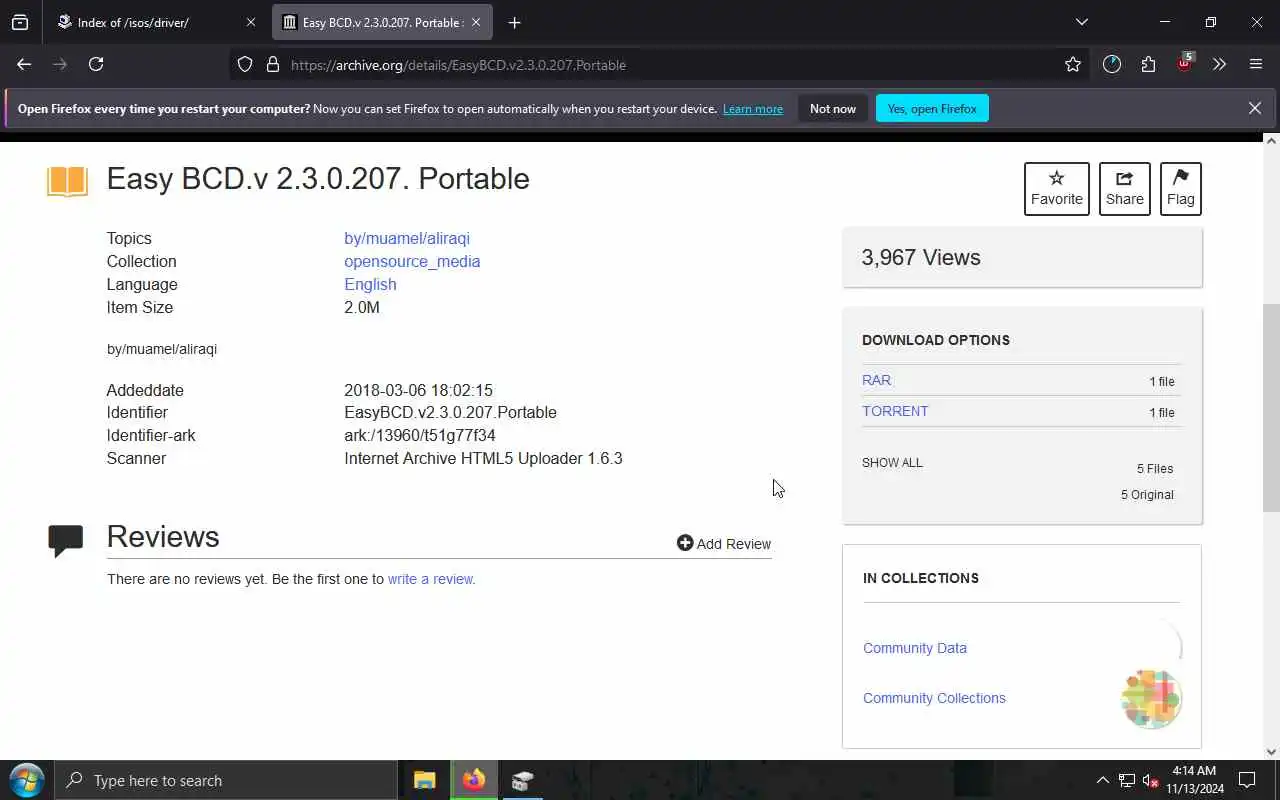Click the Learn more link

pos(753,109)
